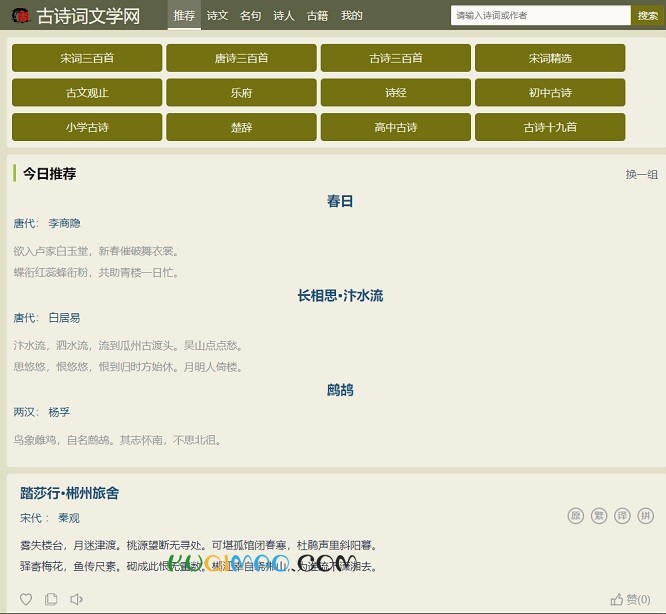Play poem audio with the speaker icon
This screenshot has height=614, width=666.
coord(76,599)
